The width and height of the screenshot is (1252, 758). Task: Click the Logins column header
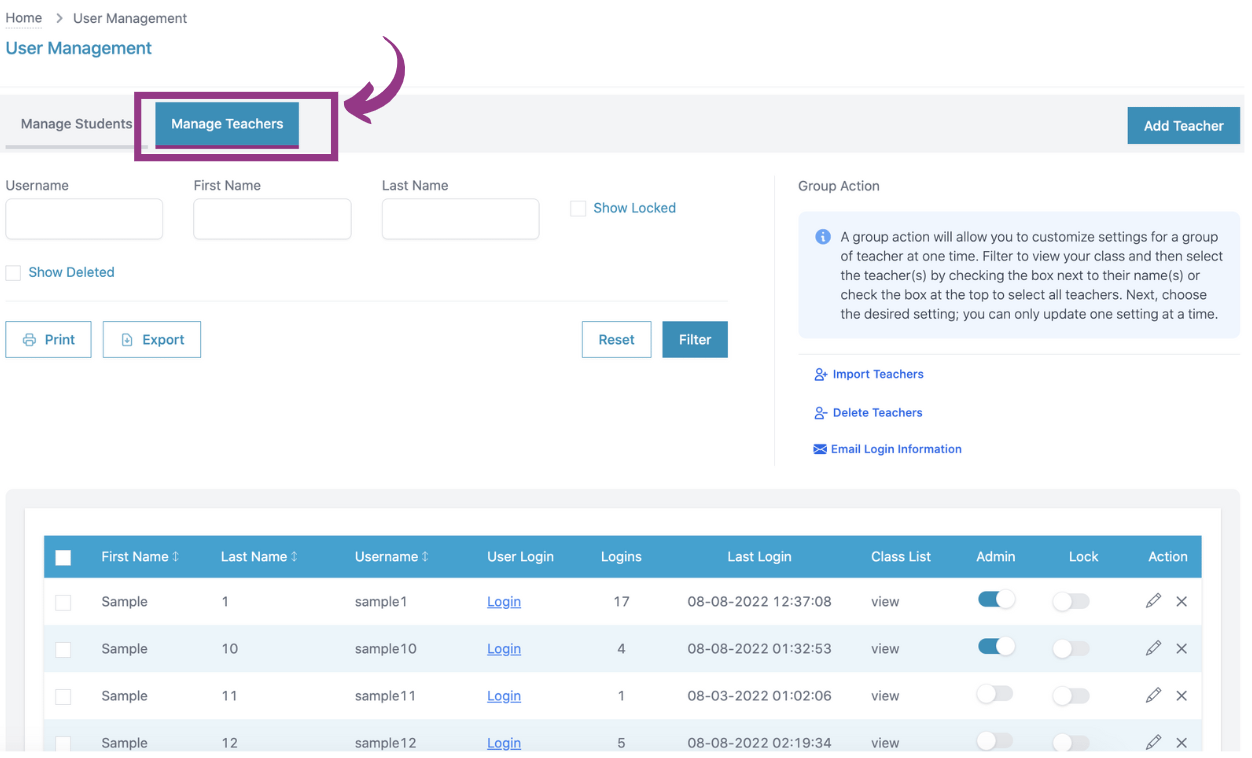[621, 556]
